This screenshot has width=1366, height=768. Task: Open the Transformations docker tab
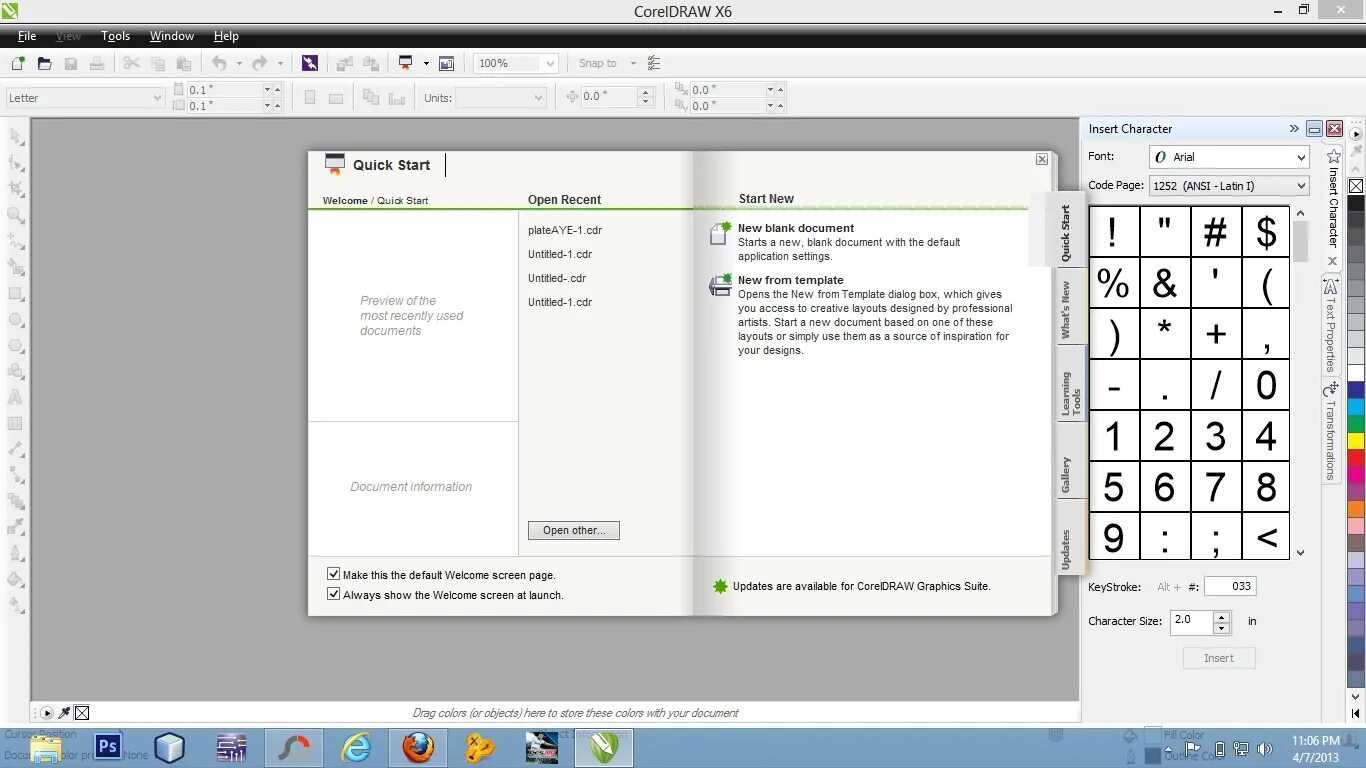tap(1331, 432)
